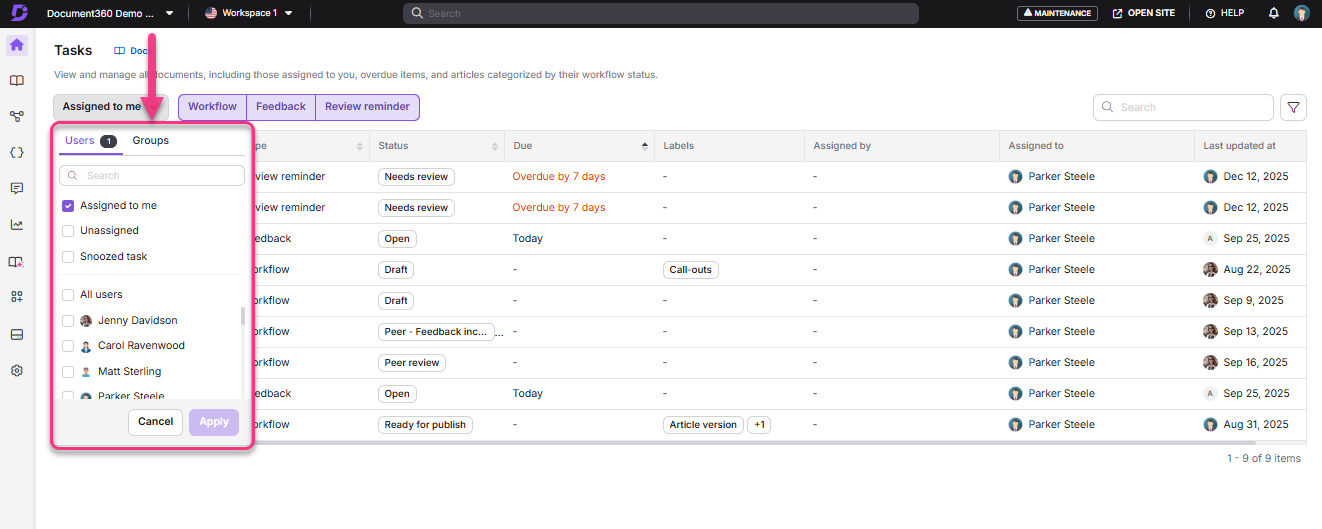Select the Review reminder tab
The width and height of the screenshot is (1322, 529).
tap(367, 107)
